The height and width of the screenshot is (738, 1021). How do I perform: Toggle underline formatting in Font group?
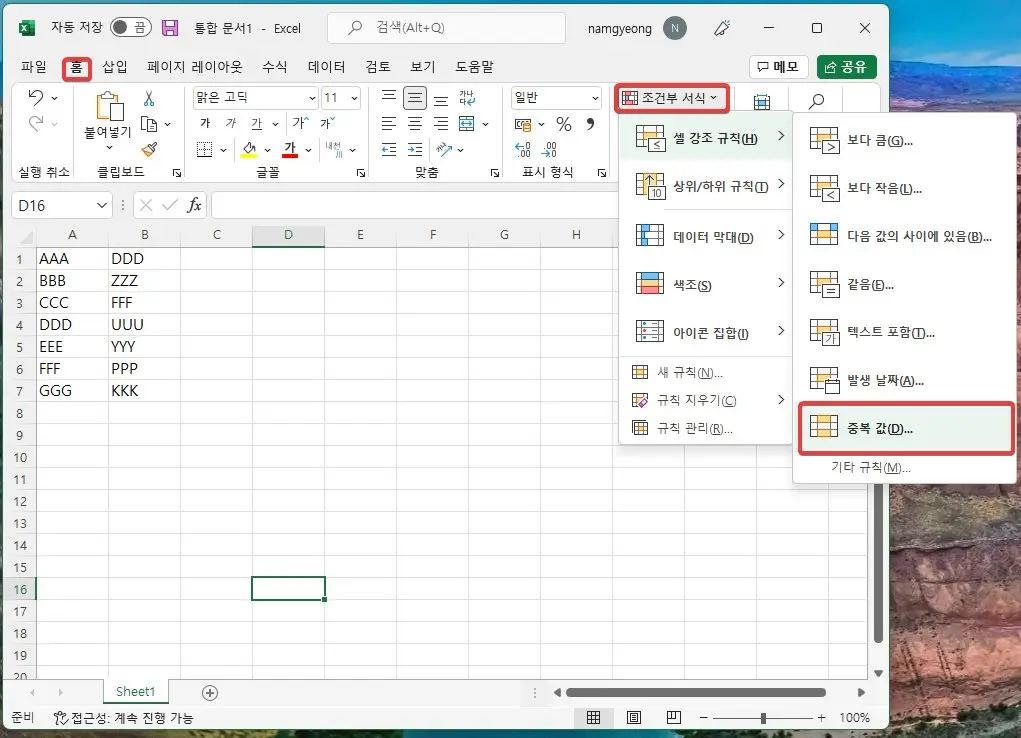click(255, 122)
